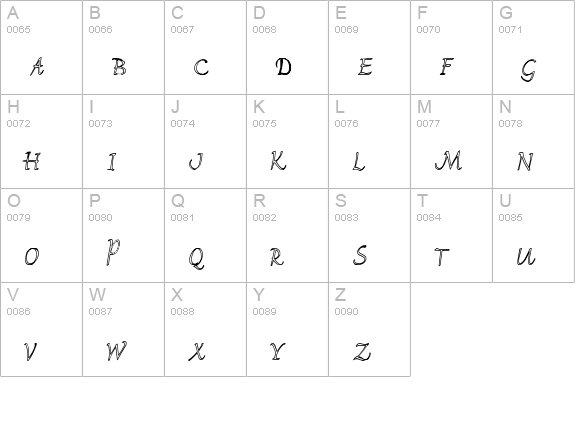
Task: Select the letter H glyph preview
Action: [x=32, y=161]
